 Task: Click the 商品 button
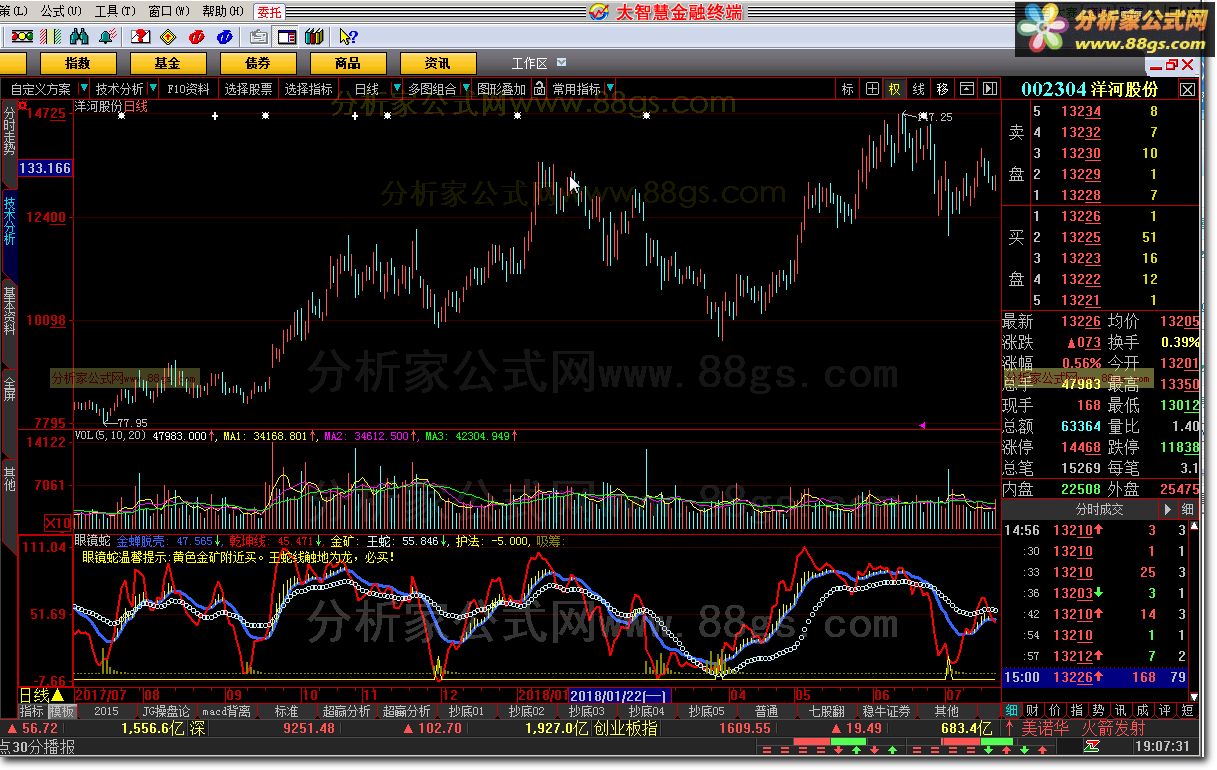[347, 63]
